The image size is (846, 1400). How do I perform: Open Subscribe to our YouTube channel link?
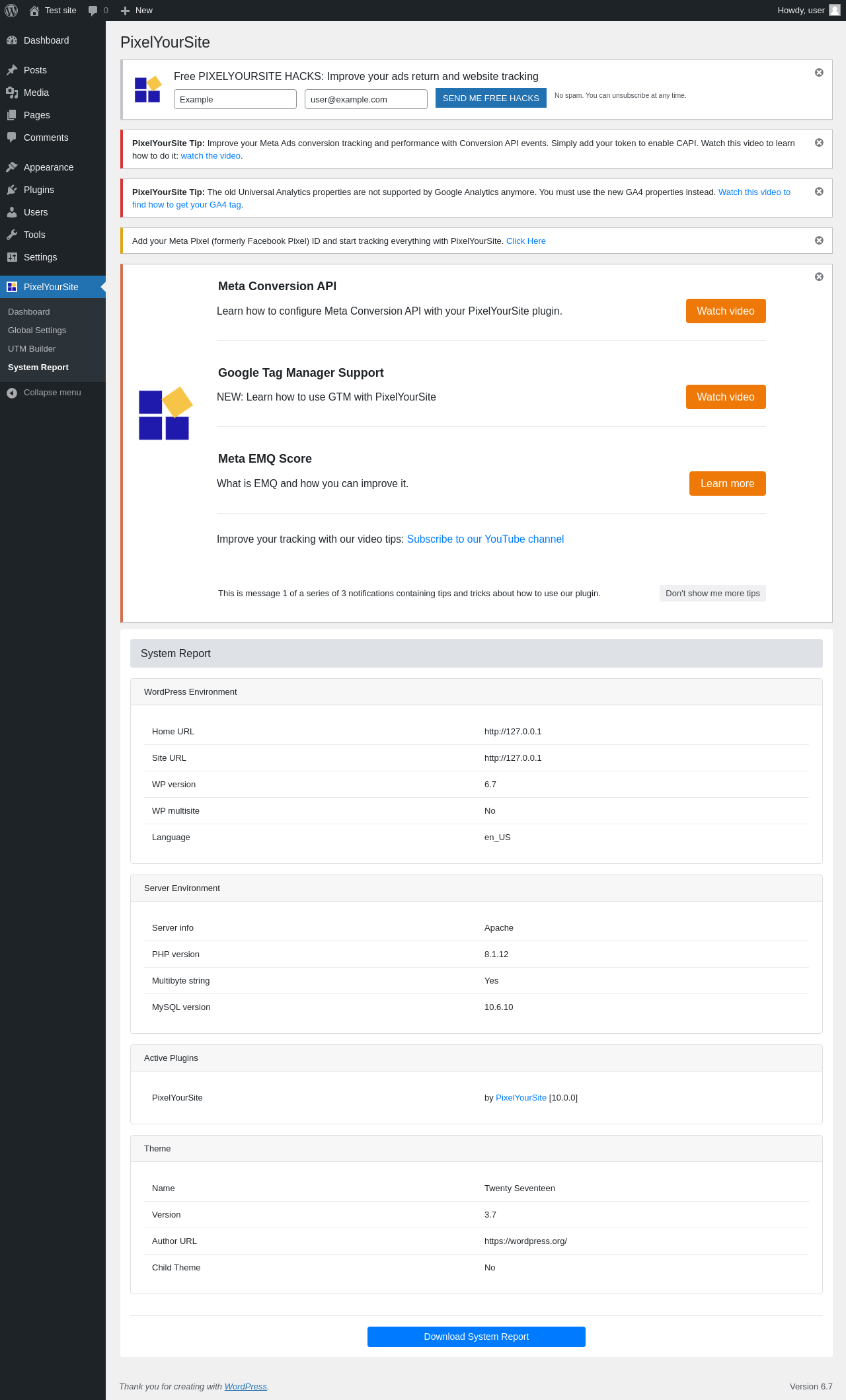point(486,539)
